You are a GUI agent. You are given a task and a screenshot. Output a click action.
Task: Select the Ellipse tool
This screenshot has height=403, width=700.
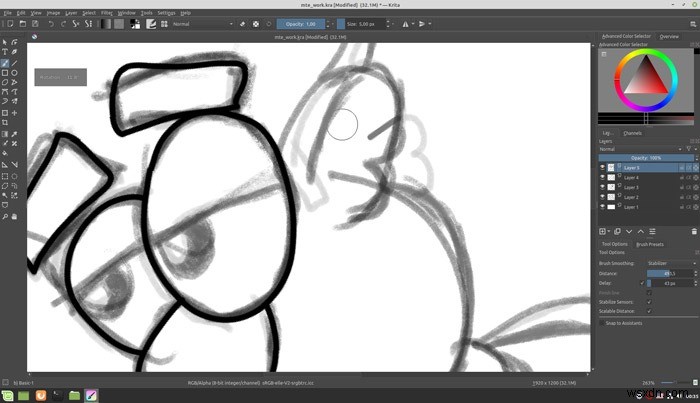(15, 73)
